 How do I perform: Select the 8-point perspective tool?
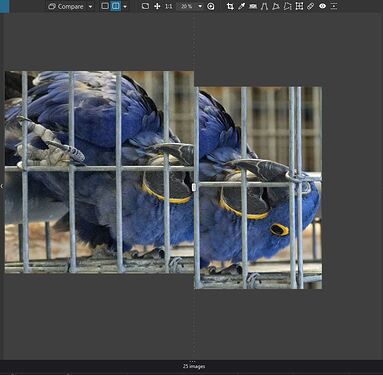point(287,6)
